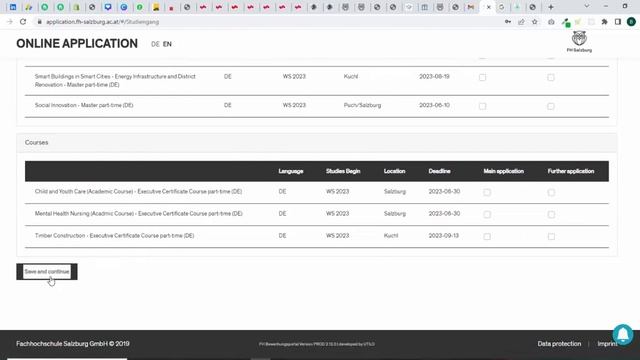The width and height of the screenshot is (640, 360).
Task: Toggle the browser side panel icon
Action: [618, 22]
